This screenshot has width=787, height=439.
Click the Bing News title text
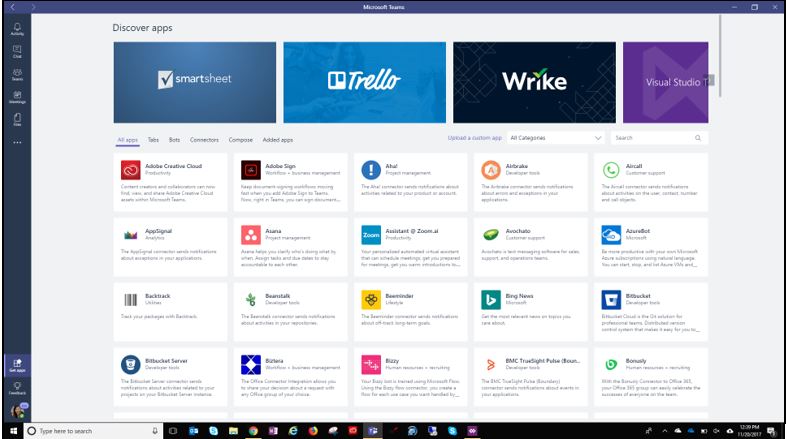coord(519,296)
